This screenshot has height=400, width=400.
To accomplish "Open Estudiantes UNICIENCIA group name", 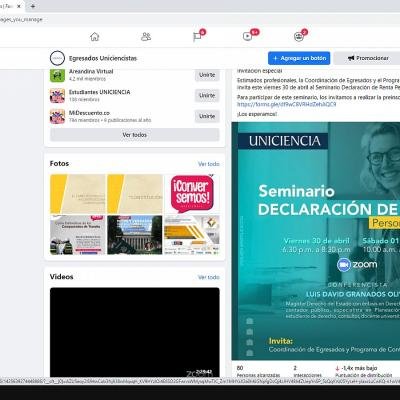I will 100,92.
